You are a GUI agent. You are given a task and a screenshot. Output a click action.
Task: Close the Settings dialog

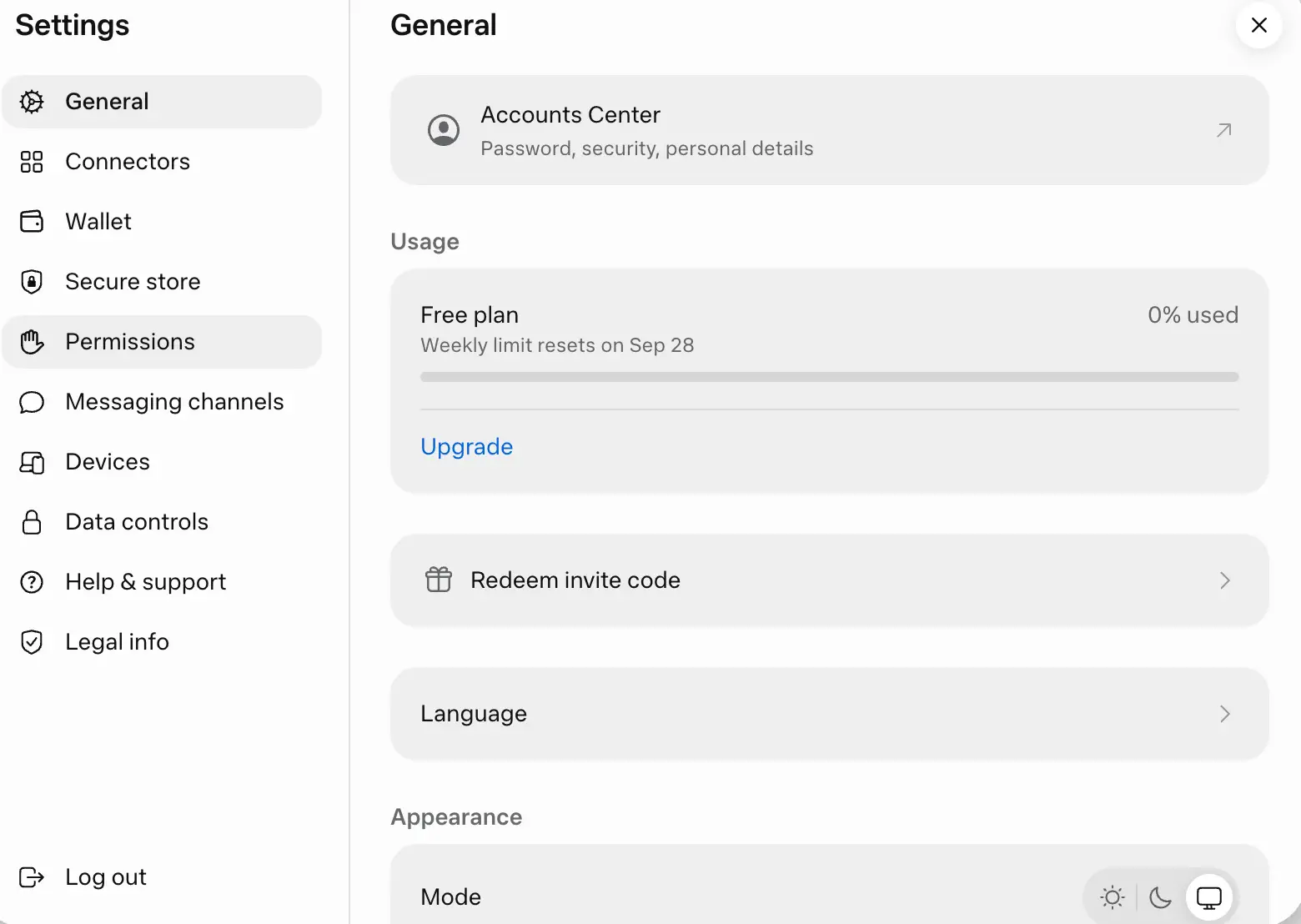tap(1258, 25)
